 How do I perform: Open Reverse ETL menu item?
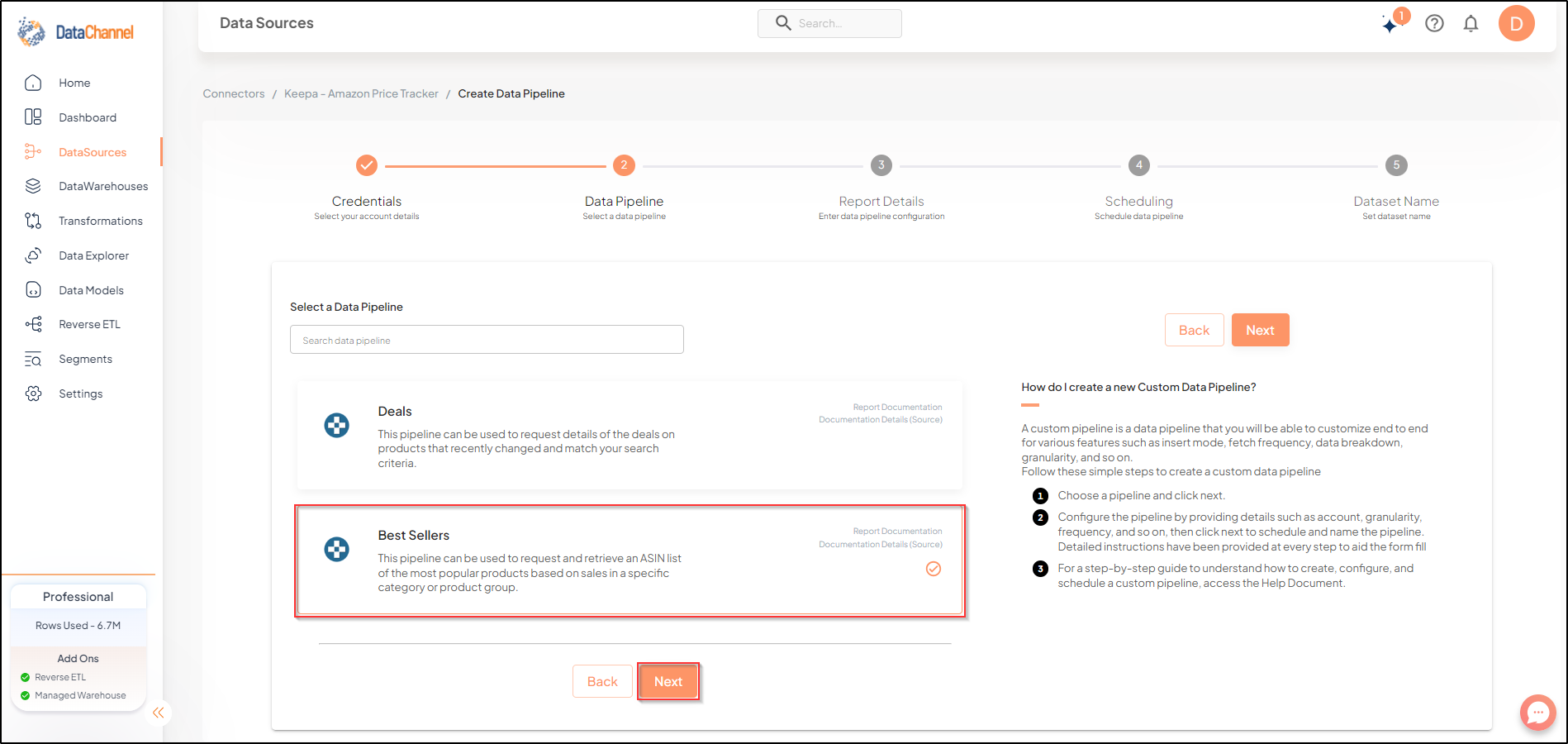[89, 324]
